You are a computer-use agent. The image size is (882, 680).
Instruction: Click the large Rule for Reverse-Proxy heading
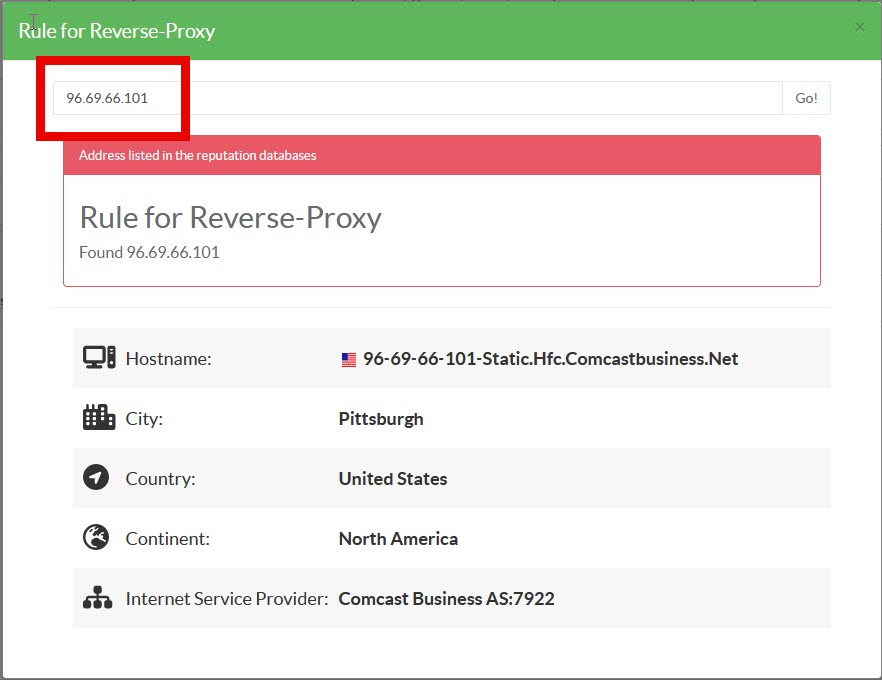coord(230,217)
